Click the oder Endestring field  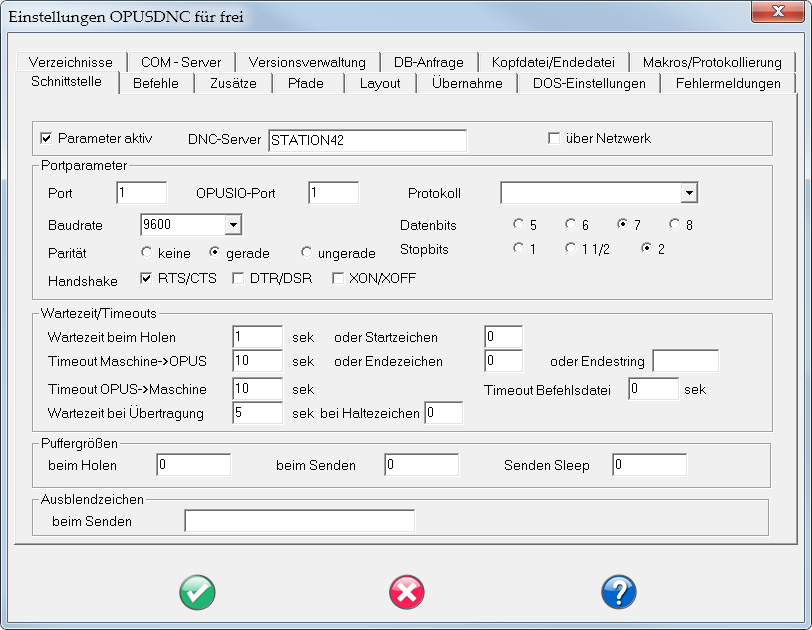coord(686,361)
